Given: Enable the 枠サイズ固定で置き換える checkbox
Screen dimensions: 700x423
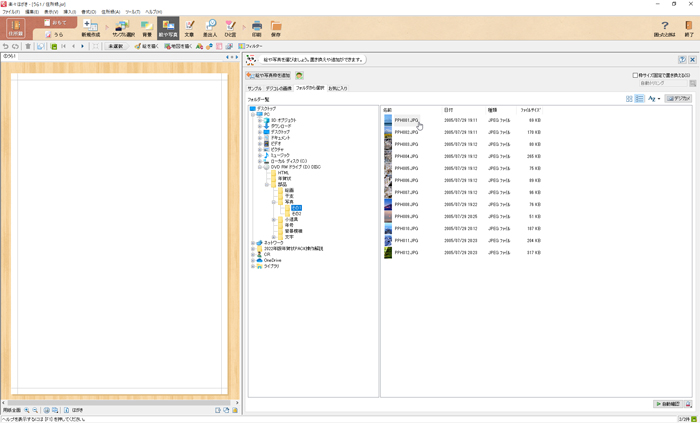Looking at the screenshot, I should coord(635,75).
